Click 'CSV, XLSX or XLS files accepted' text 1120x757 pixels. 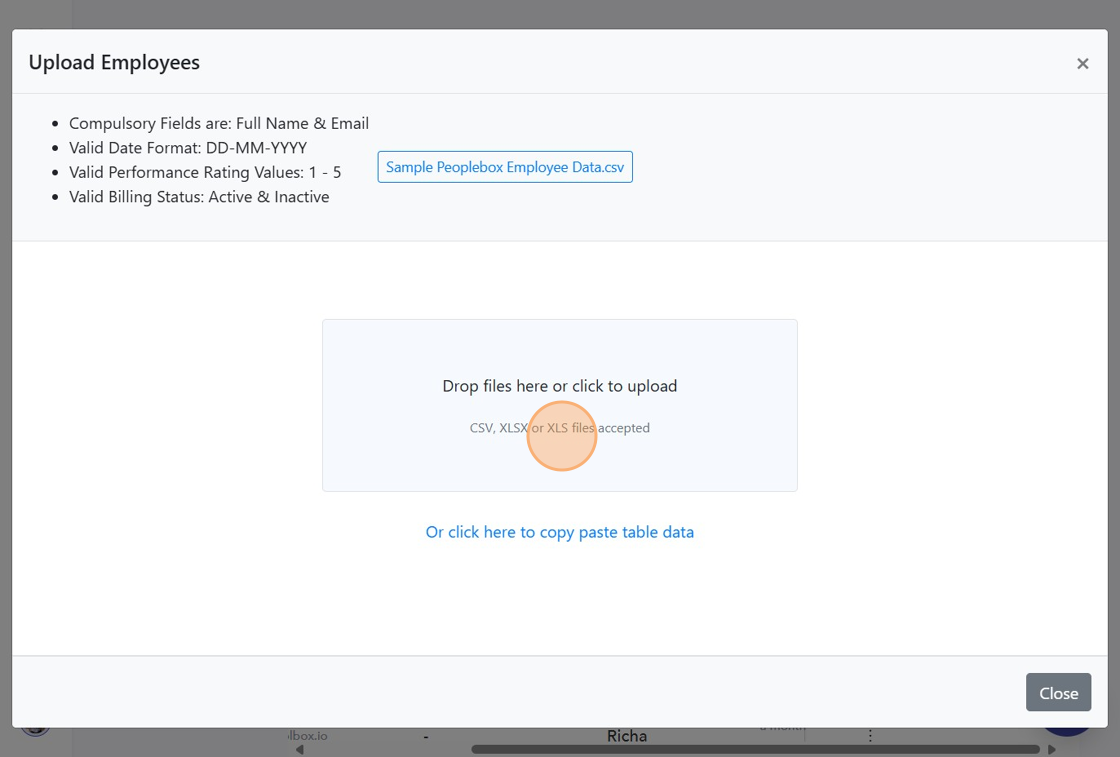coord(559,428)
